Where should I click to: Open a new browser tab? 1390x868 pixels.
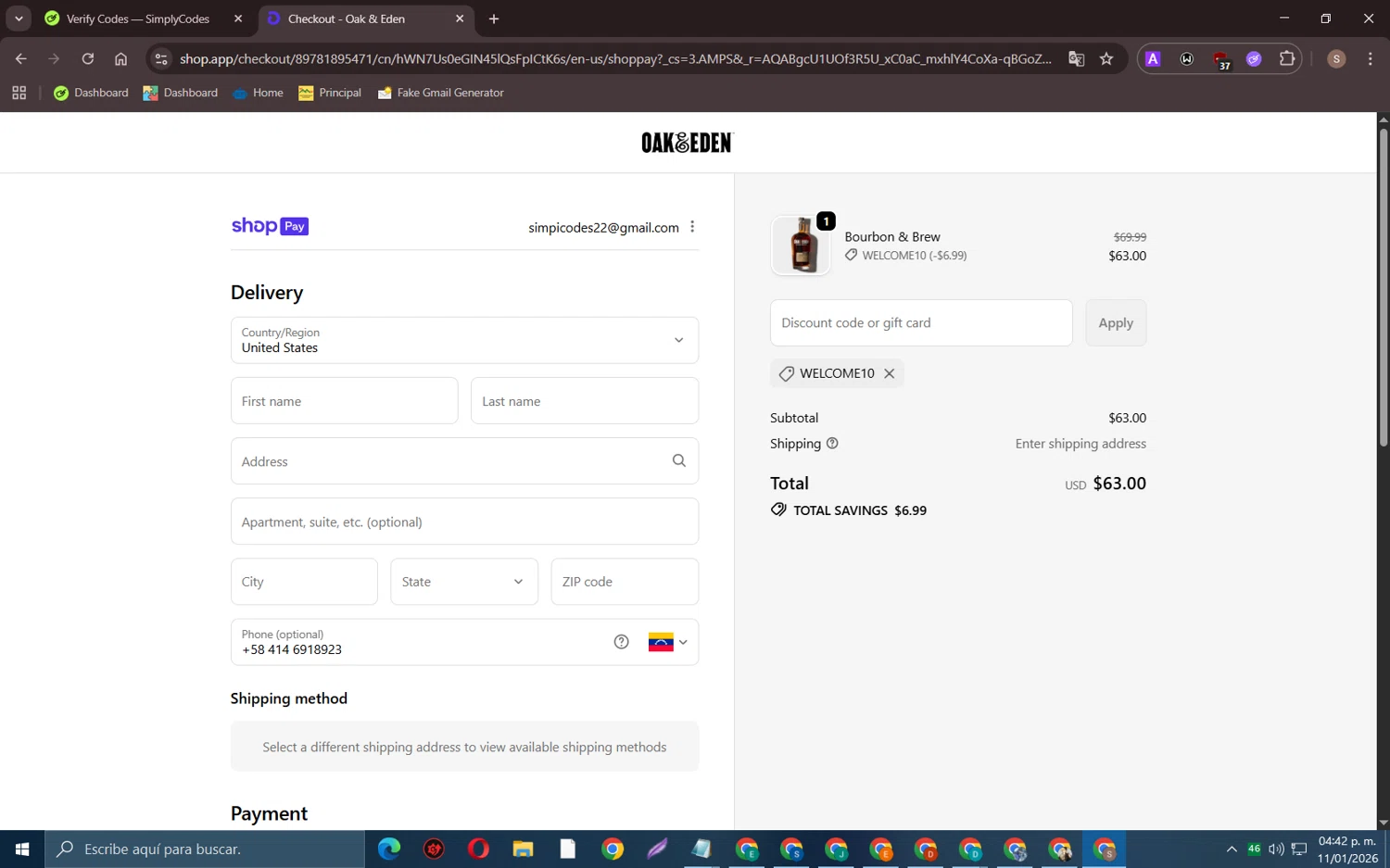(494, 19)
